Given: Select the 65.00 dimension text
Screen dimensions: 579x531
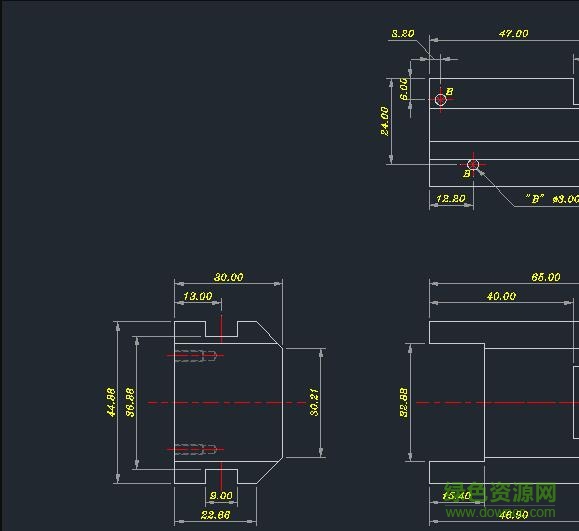Looking at the screenshot, I should click(546, 277).
